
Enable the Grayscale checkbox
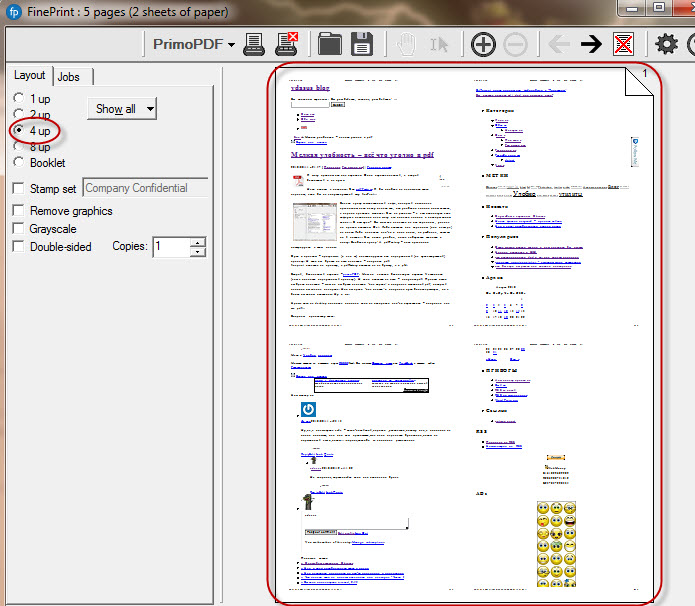coord(19,229)
